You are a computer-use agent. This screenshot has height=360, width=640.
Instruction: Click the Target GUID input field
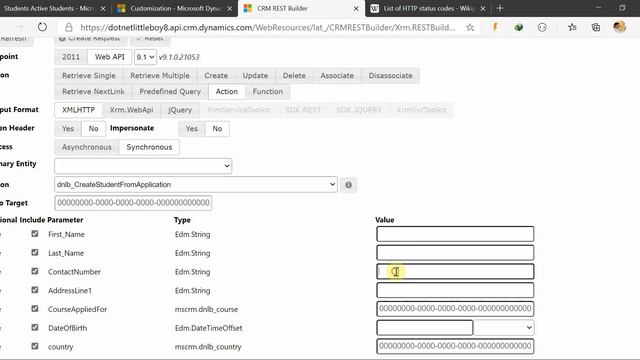pos(133,203)
